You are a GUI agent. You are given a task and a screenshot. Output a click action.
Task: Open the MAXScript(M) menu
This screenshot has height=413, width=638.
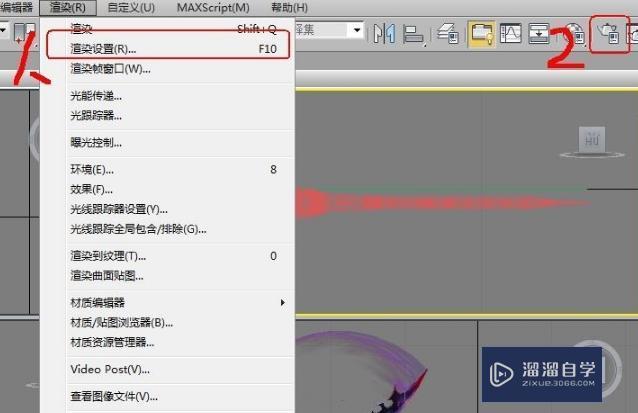[x=213, y=7]
